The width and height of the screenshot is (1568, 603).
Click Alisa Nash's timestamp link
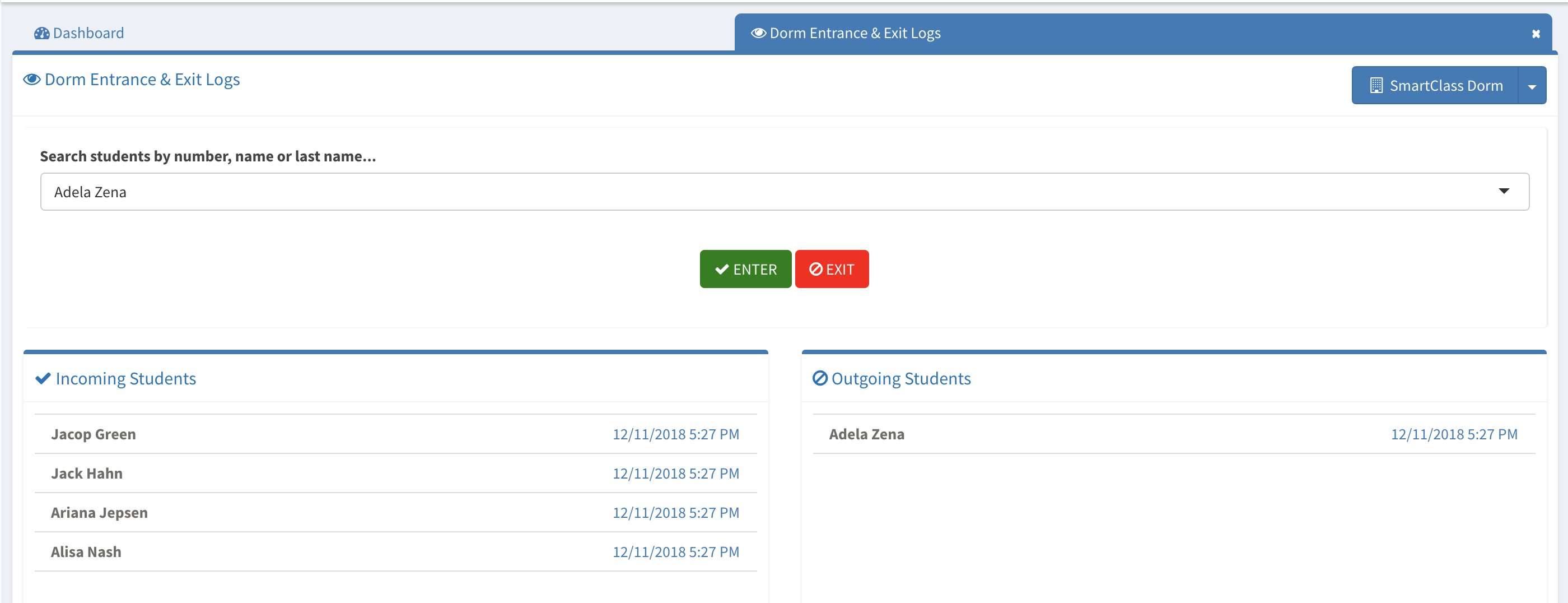675,553
